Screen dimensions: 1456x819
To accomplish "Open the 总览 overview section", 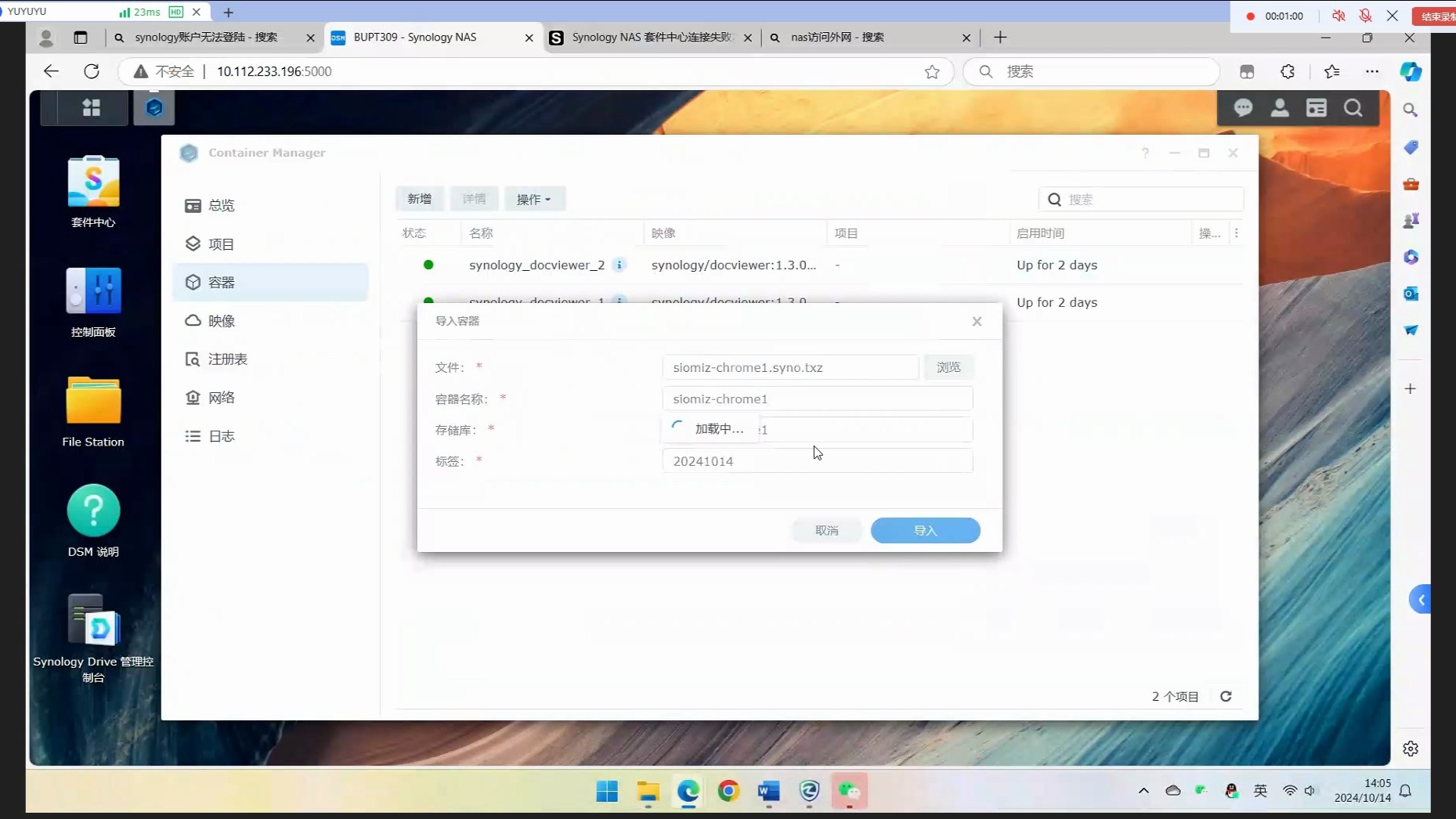I will pos(270,205).
